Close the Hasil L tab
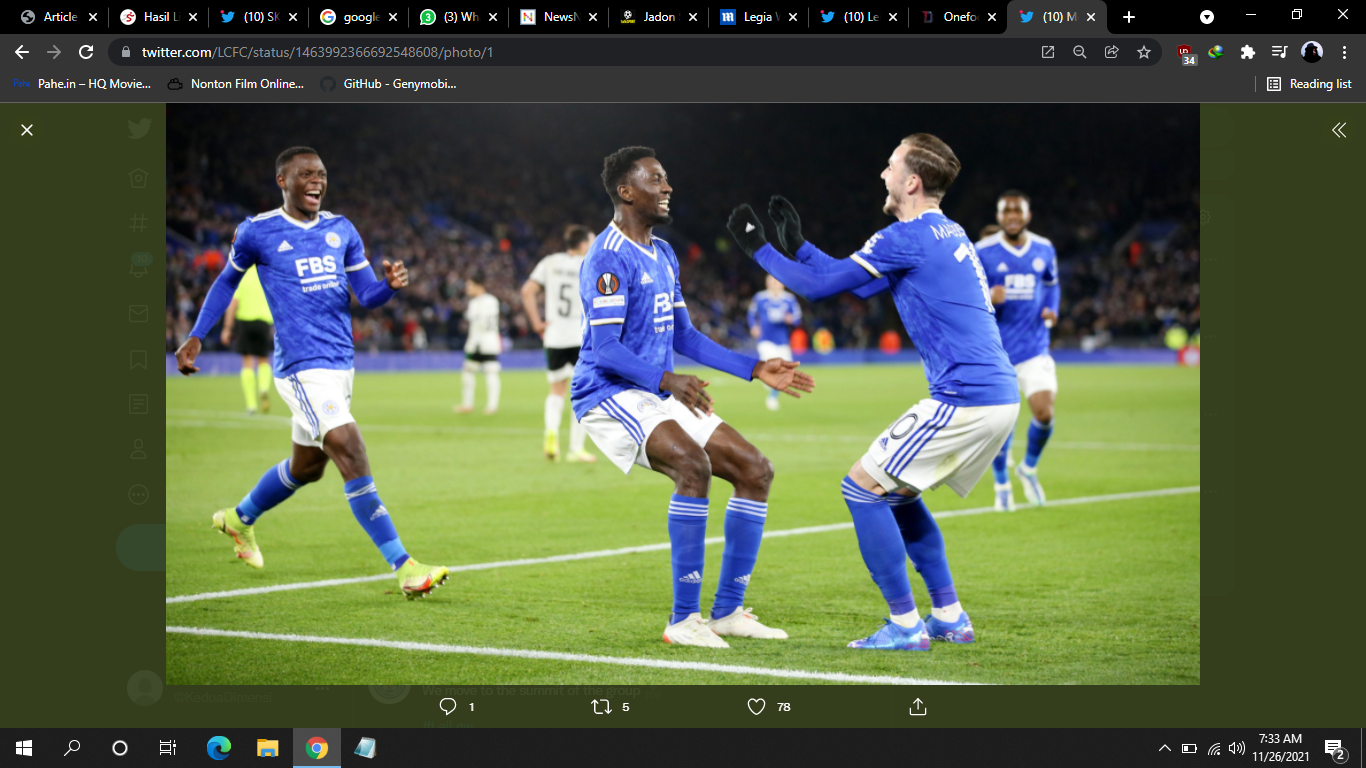Viewport: 1366px width, 768px height. click(x=192, y=17)
